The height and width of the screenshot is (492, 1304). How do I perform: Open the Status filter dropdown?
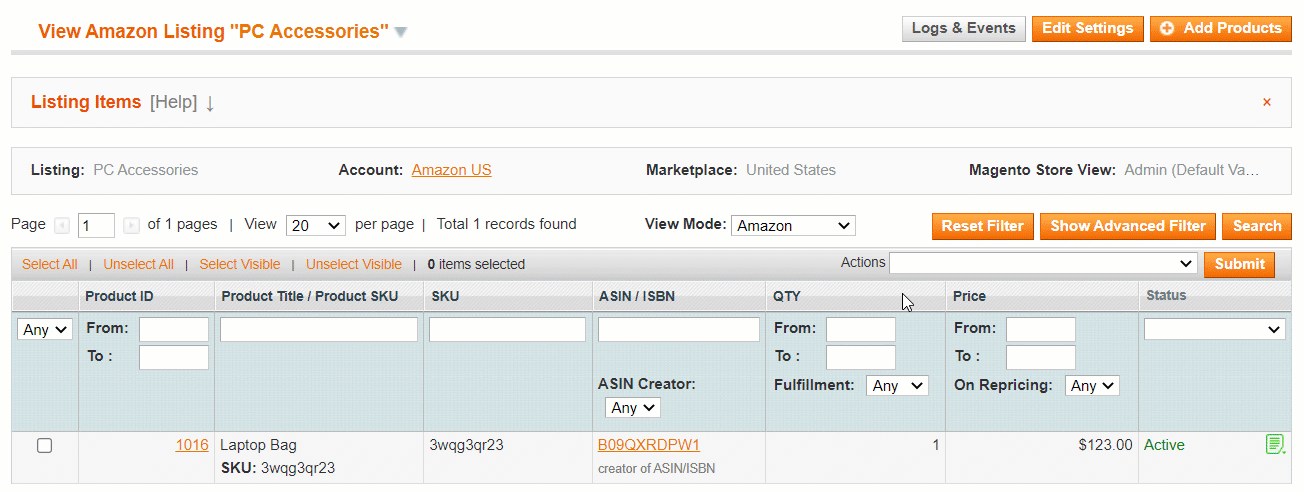[x=1214, y=329]
